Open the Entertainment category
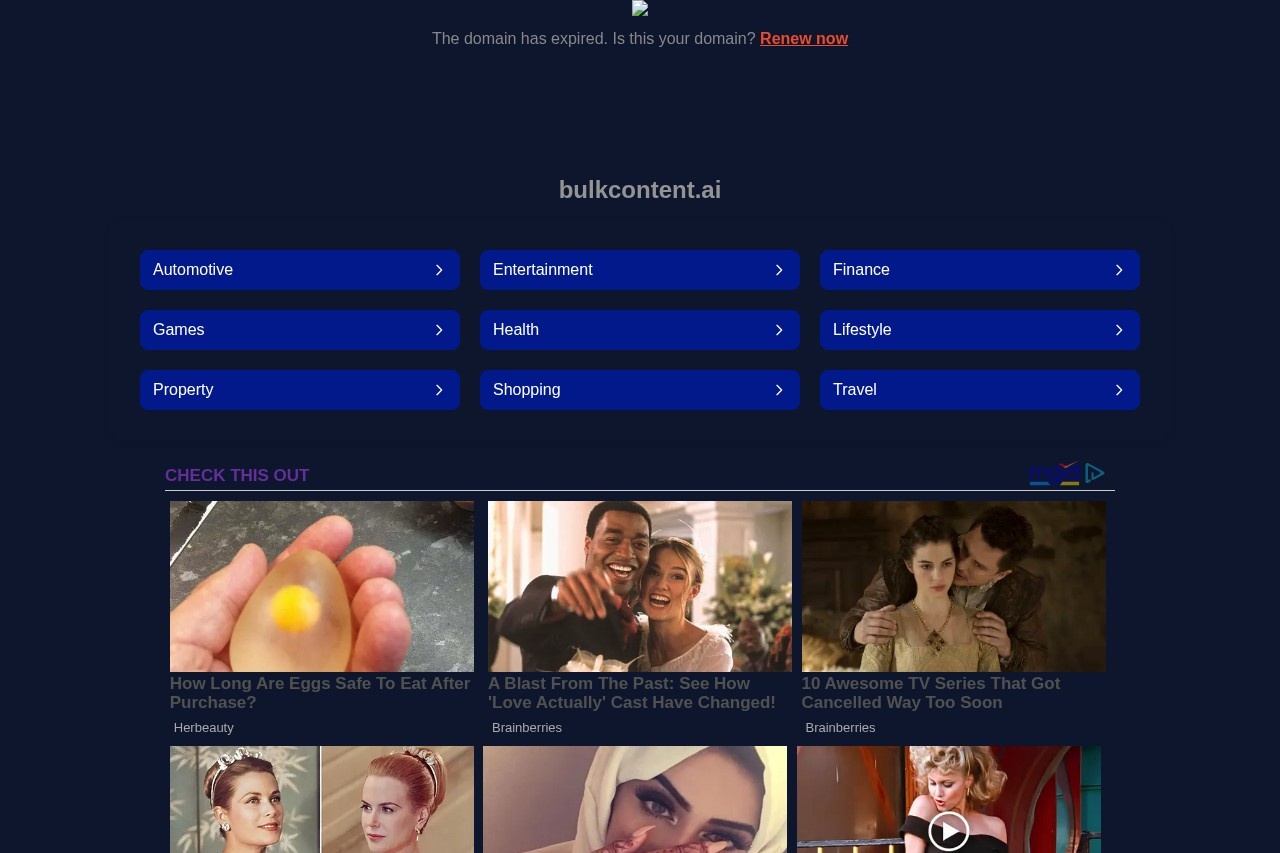This screenshot has height=853, width=1280. pos(640,270)
